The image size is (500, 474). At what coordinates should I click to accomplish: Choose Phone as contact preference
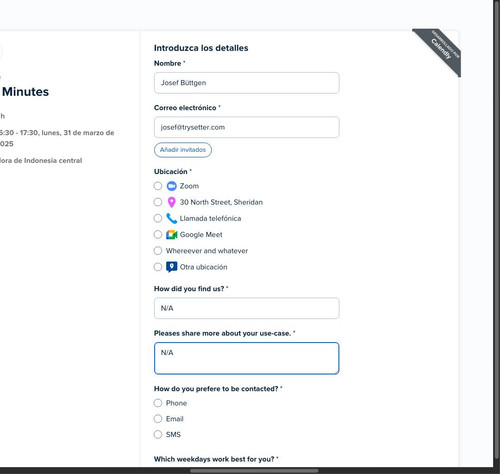click(158, 403)
